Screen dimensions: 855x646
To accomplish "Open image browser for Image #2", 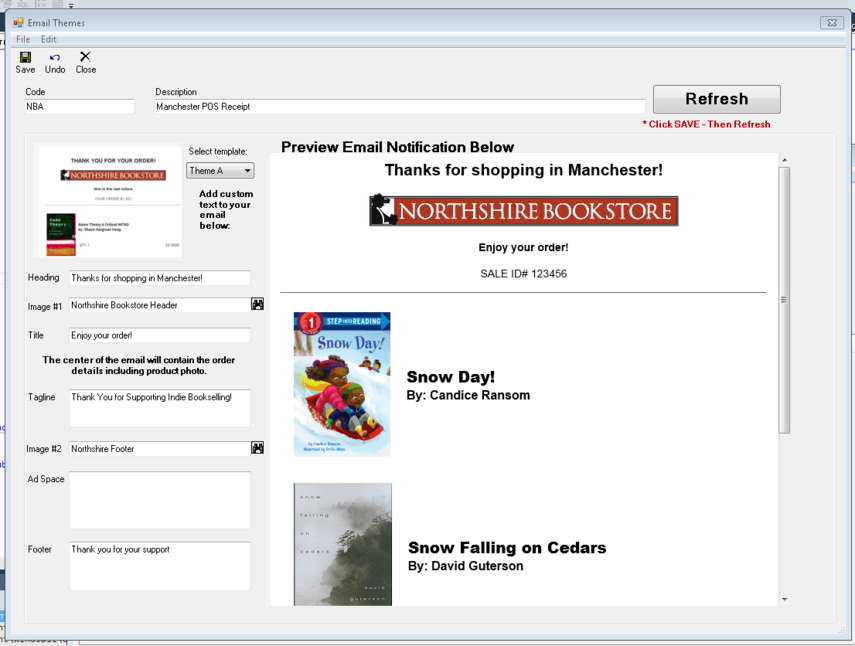I will 257,448.
